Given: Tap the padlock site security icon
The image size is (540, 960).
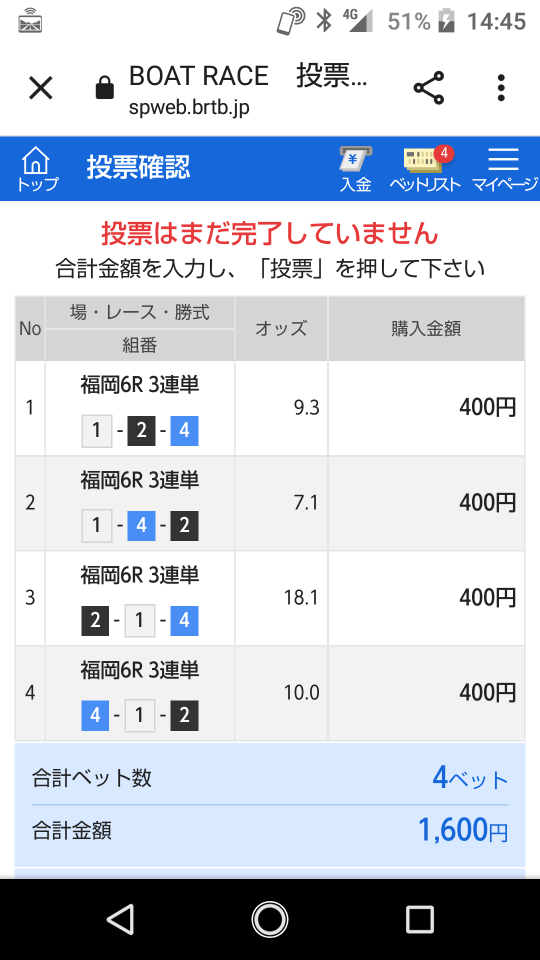Looking at the screenshot, I should click(x=105, y=88).
